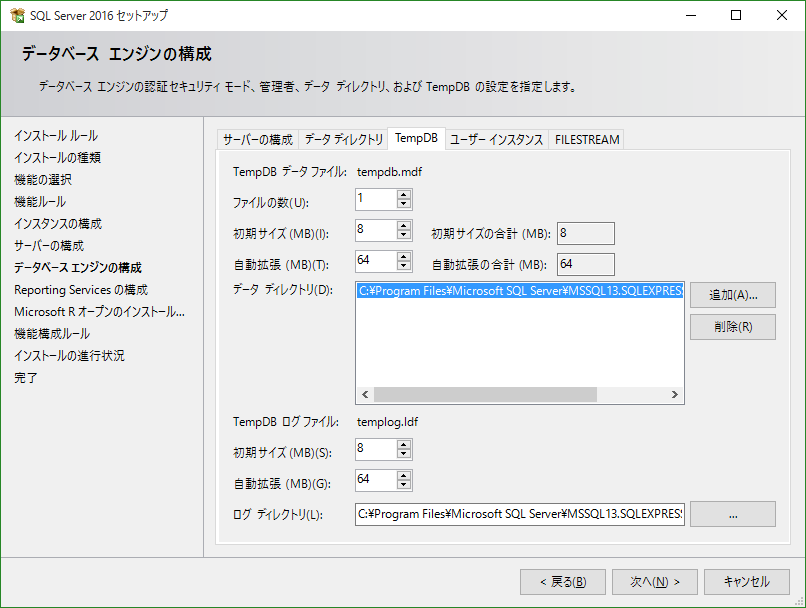
Task: Increase the data file autogrowth value
Action: coord(404,257)
